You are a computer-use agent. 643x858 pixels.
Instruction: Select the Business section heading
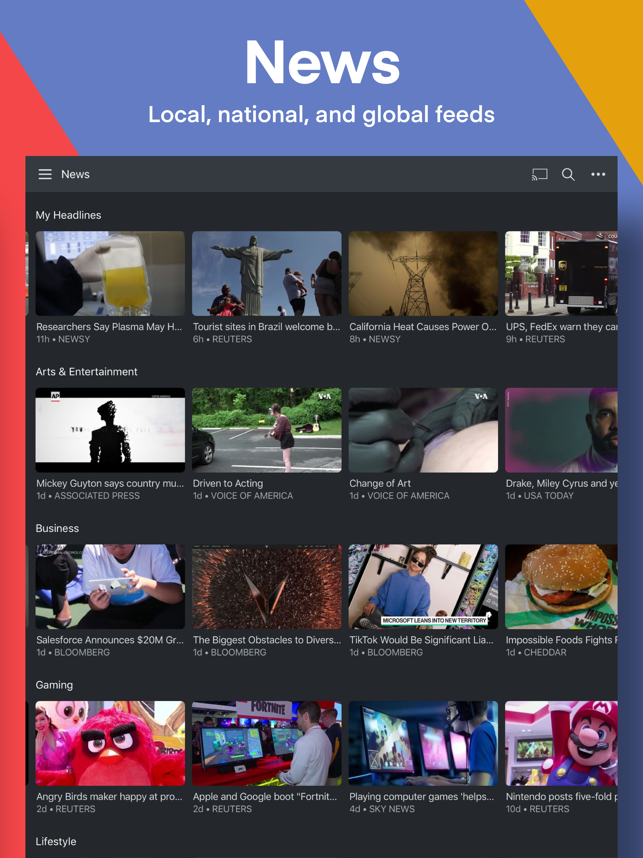tap(57, 528)
